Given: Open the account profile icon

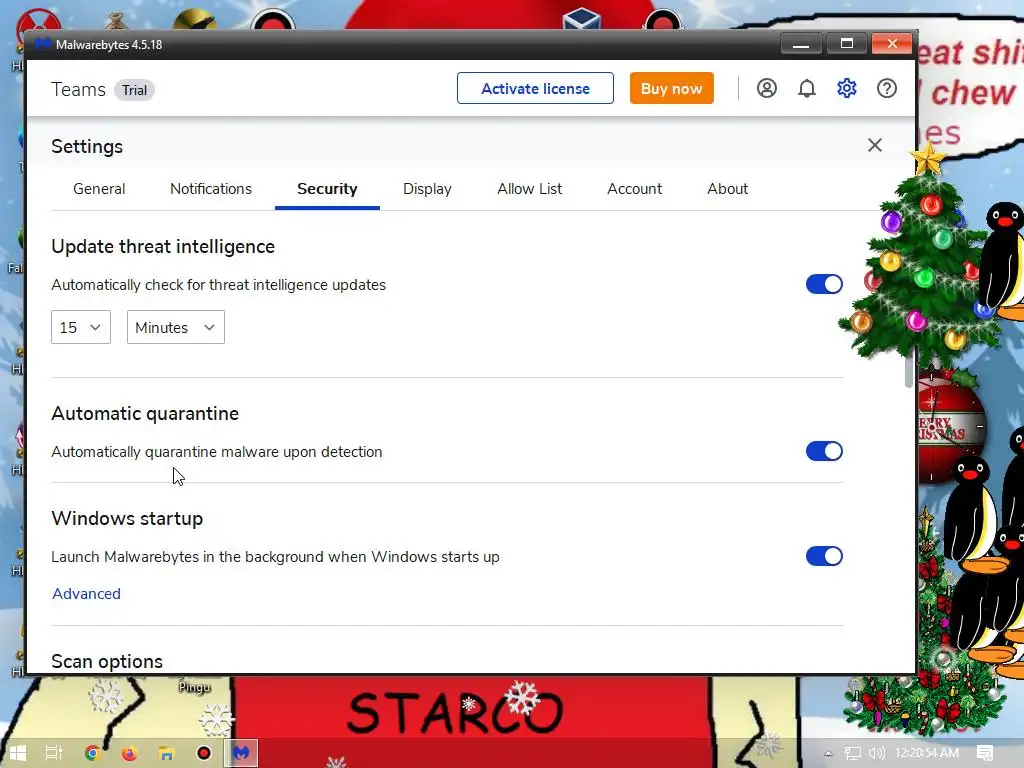Looking at the screenshot, I should (767, 88).
